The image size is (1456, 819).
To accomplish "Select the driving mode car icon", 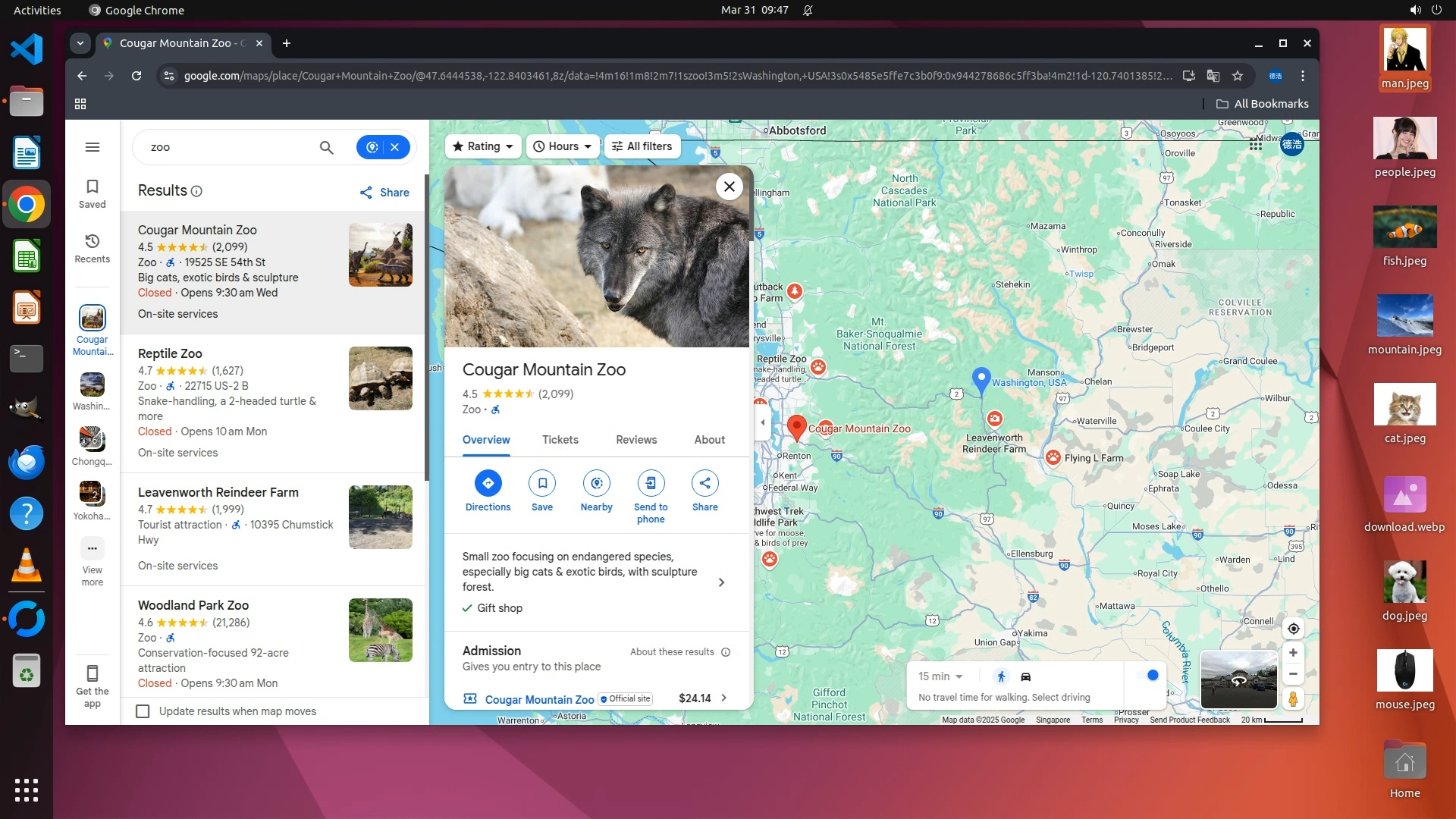I will [x=1026, y=677].
